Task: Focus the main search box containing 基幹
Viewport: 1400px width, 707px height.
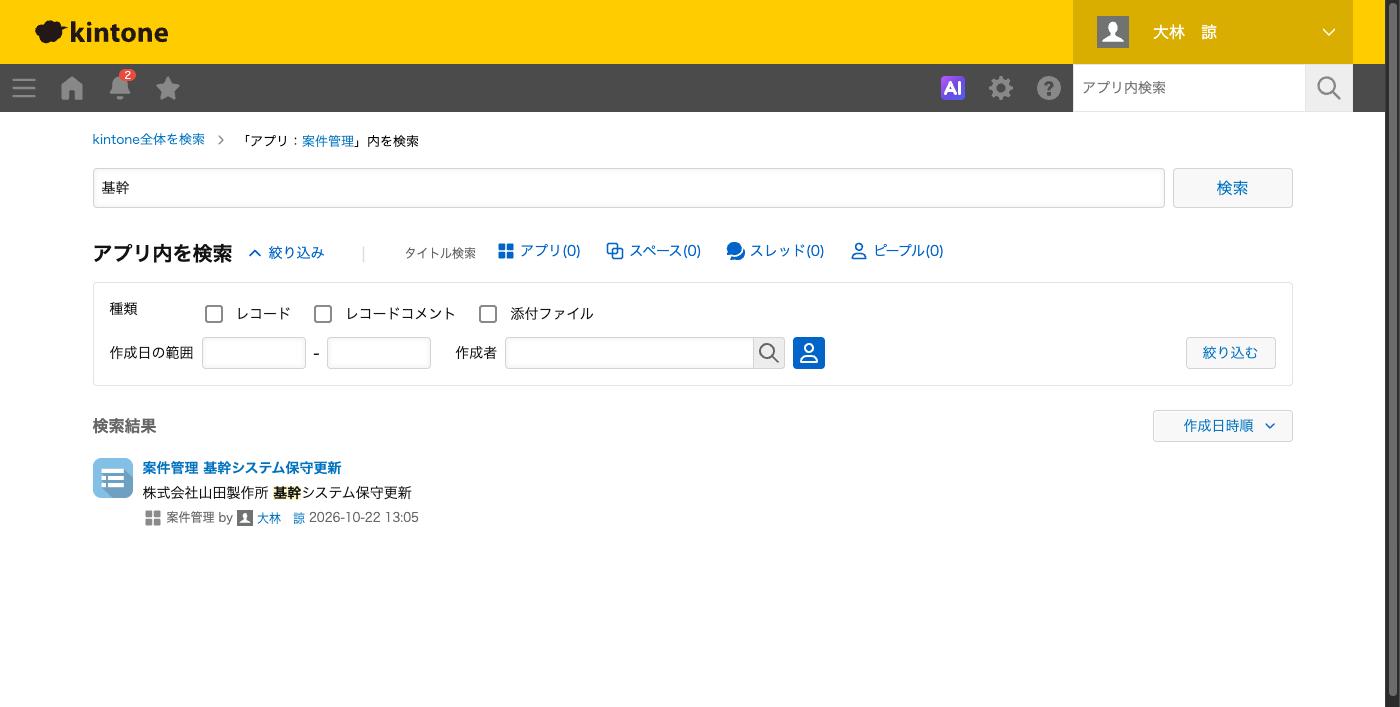Action: tap(629, 188)
